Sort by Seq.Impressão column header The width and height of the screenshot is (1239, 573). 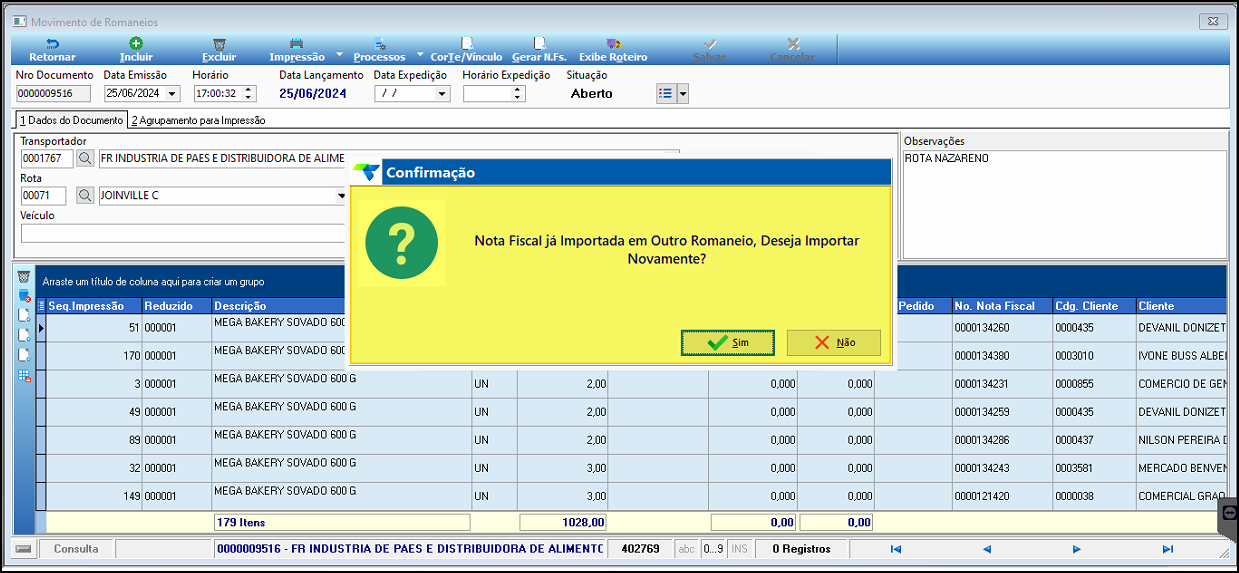click(93, 306)
